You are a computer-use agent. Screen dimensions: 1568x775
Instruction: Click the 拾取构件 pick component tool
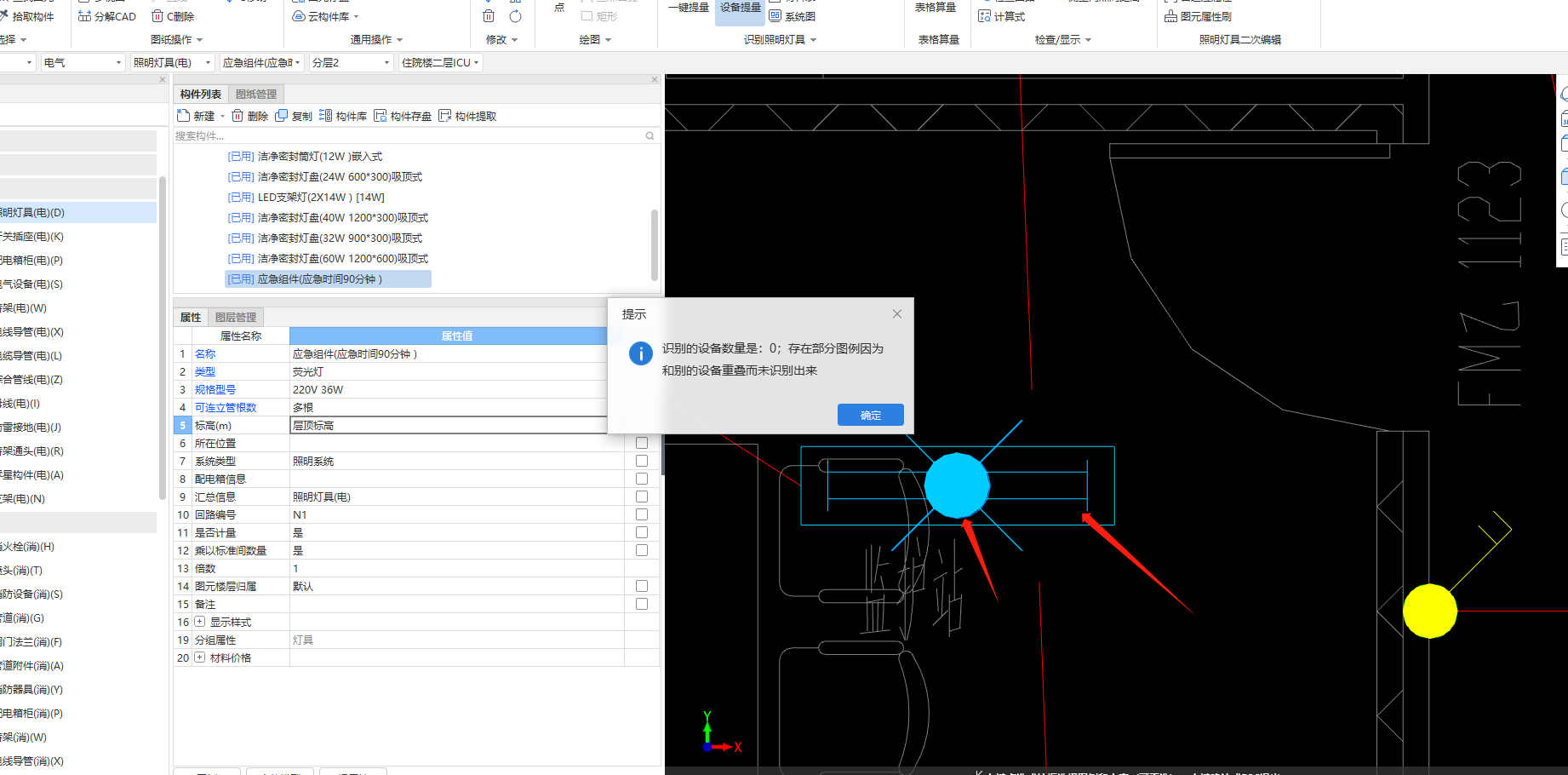26,16
